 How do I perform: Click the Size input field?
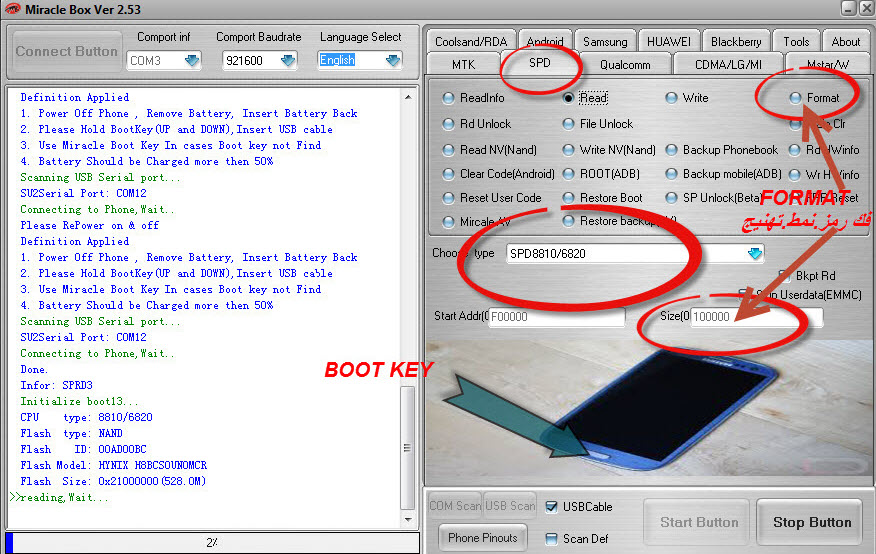(756, 317)
